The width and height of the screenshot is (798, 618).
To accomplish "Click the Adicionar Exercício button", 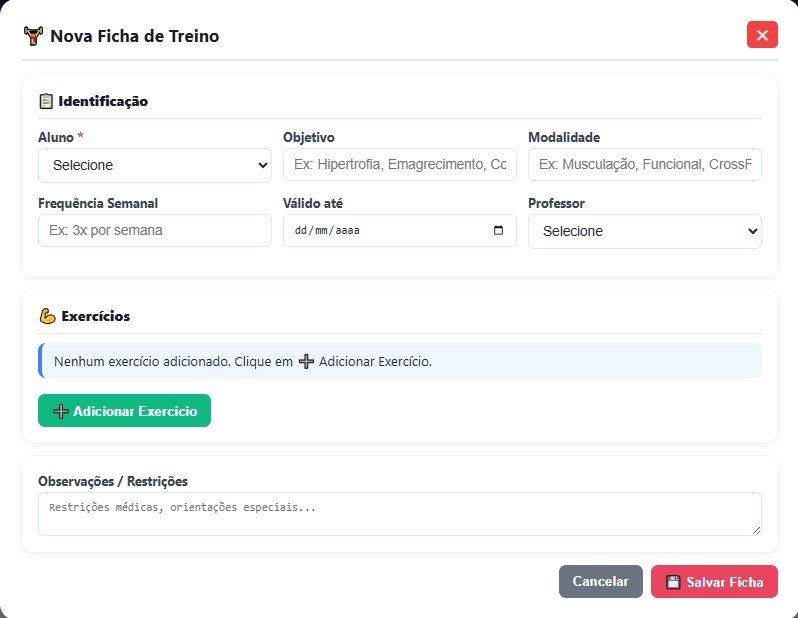I will (124, 410).
